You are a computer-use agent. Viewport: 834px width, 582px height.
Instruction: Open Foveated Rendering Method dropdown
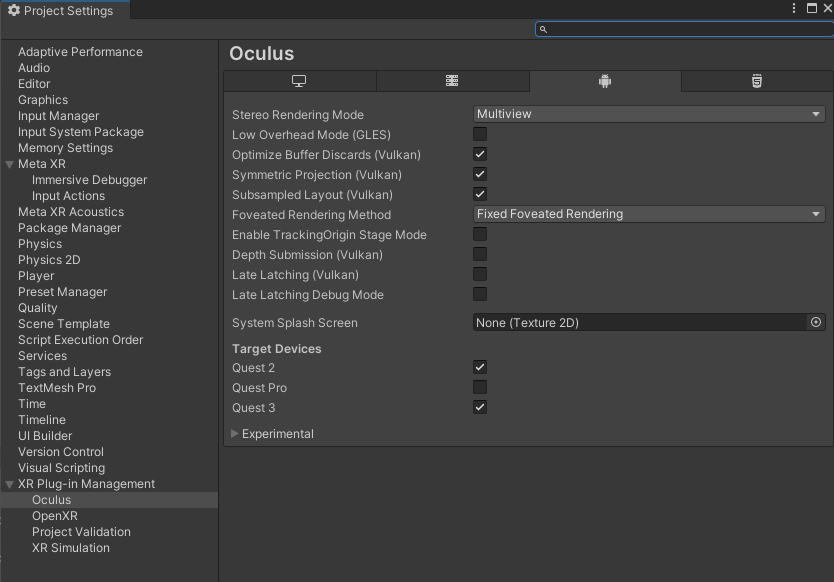coord(649,214)
